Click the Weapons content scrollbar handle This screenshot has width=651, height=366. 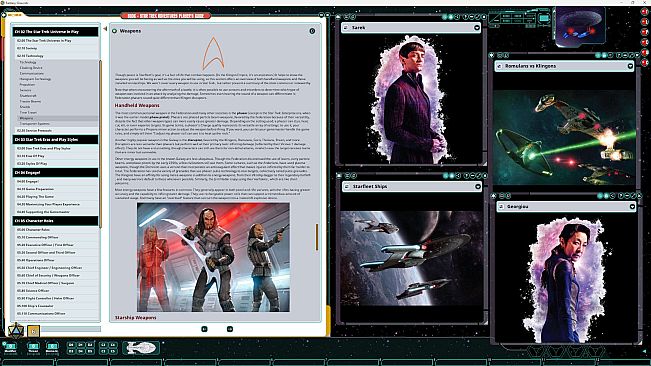(x=317, y=237)
